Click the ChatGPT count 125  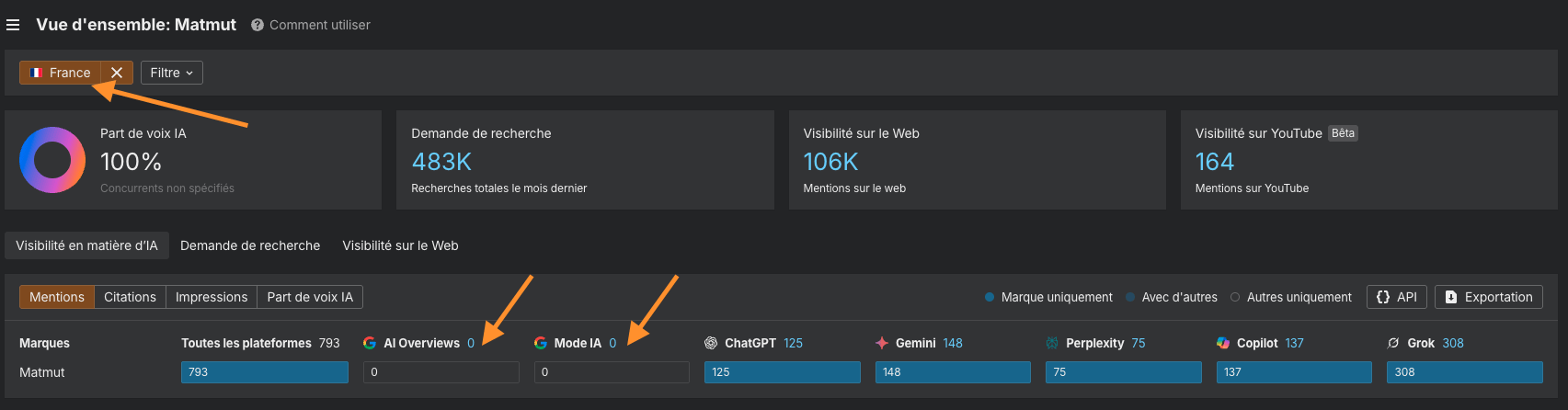click(793, 343)
